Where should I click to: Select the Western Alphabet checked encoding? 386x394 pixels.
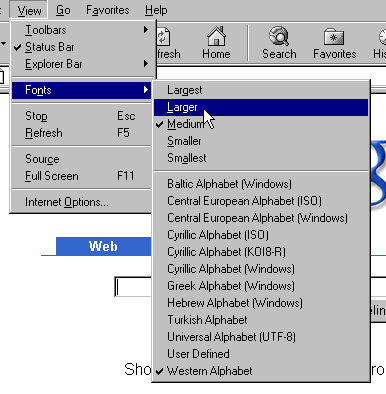tap(261, 371)
